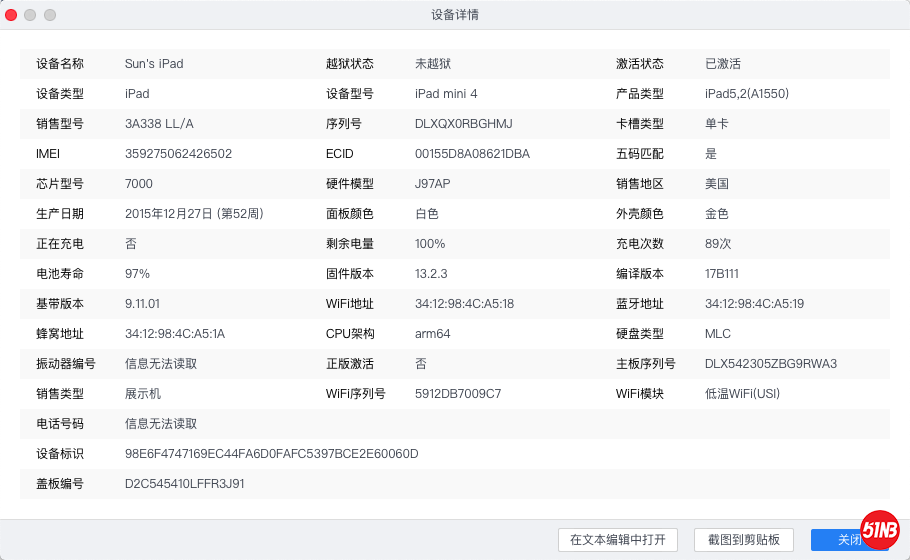Click the product type iPad5,2(A1550) value
The width and height of the screenshot is (910, 560).
tap(747, 94)
